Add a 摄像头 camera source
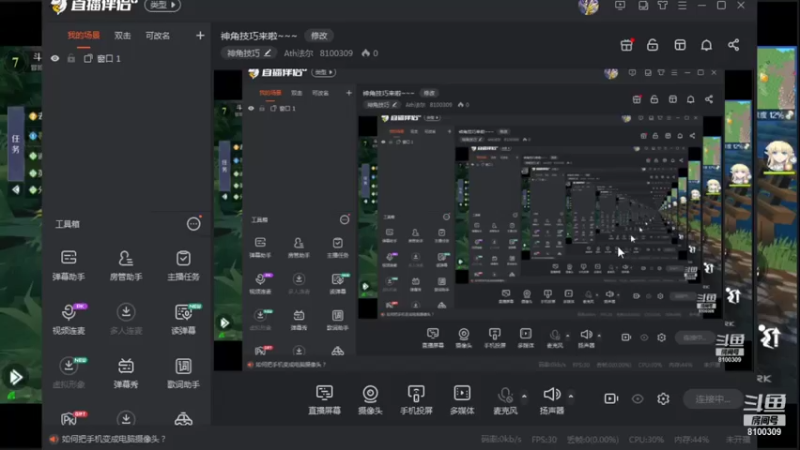 [370, 399]
